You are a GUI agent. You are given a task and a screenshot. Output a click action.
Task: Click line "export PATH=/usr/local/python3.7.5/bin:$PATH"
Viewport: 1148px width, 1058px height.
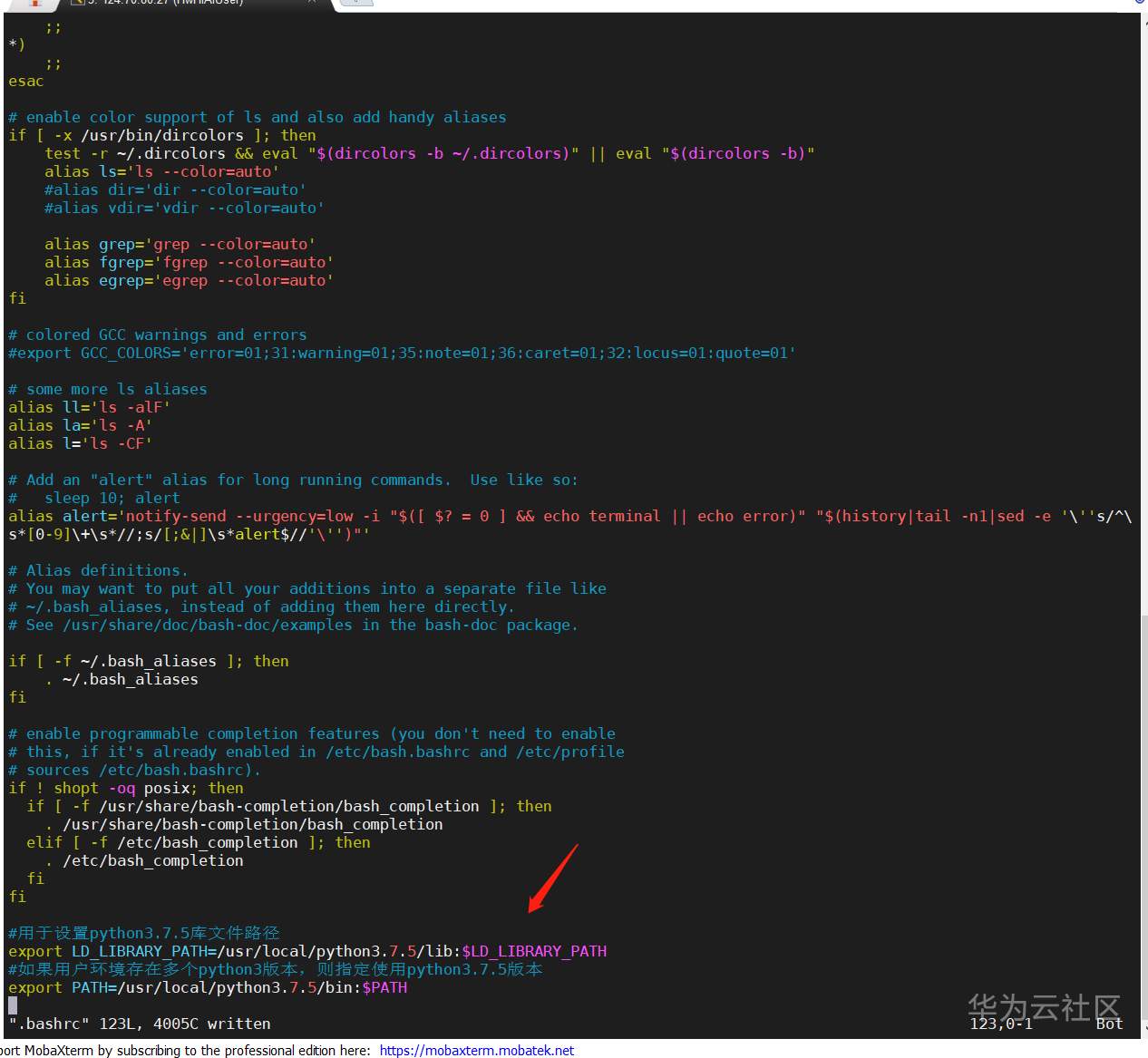pyautogui.click(x=208, y=987)
